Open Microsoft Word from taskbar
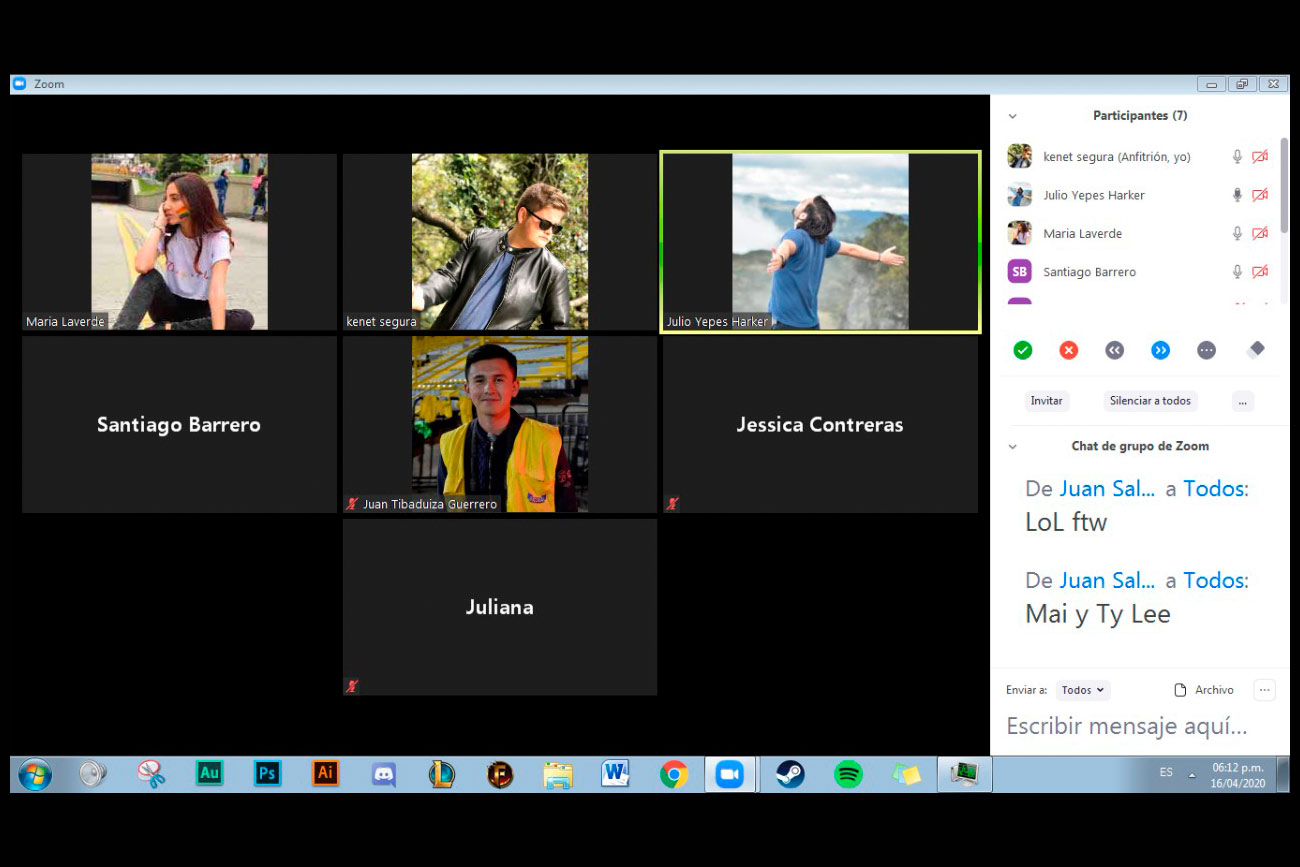 [x=615, y=774]
